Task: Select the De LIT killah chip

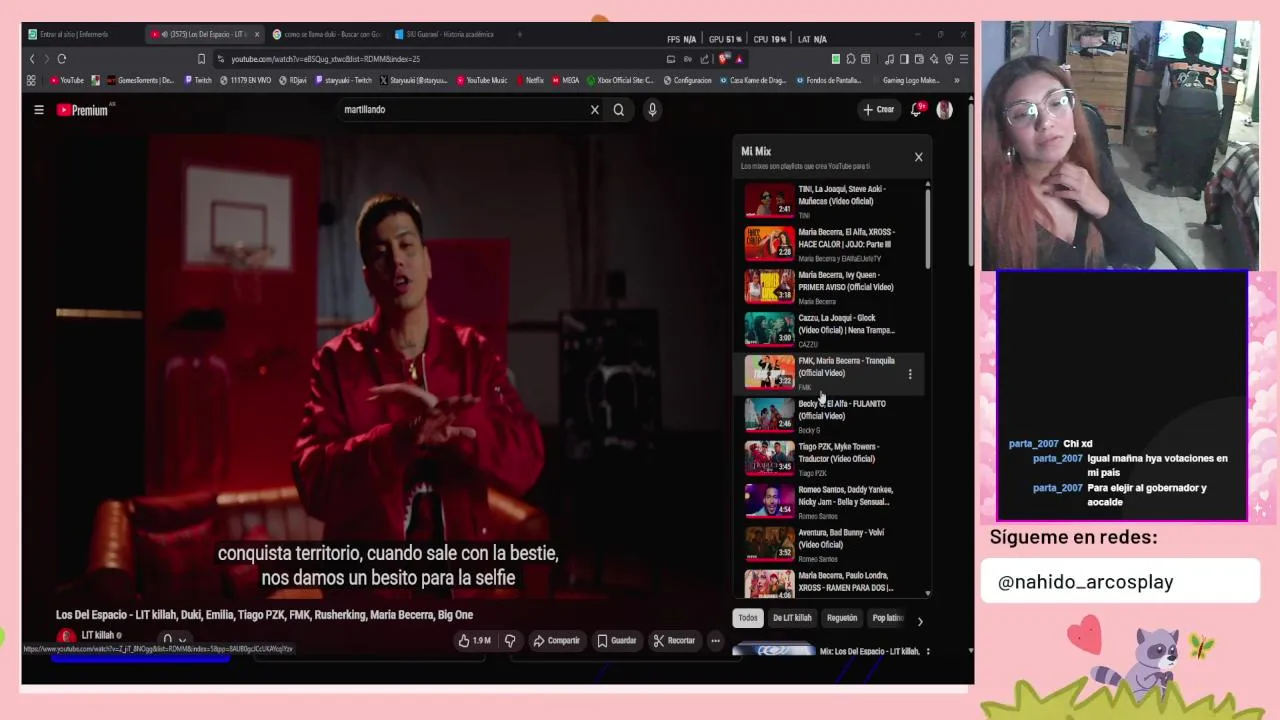Action: pos(793,618)
